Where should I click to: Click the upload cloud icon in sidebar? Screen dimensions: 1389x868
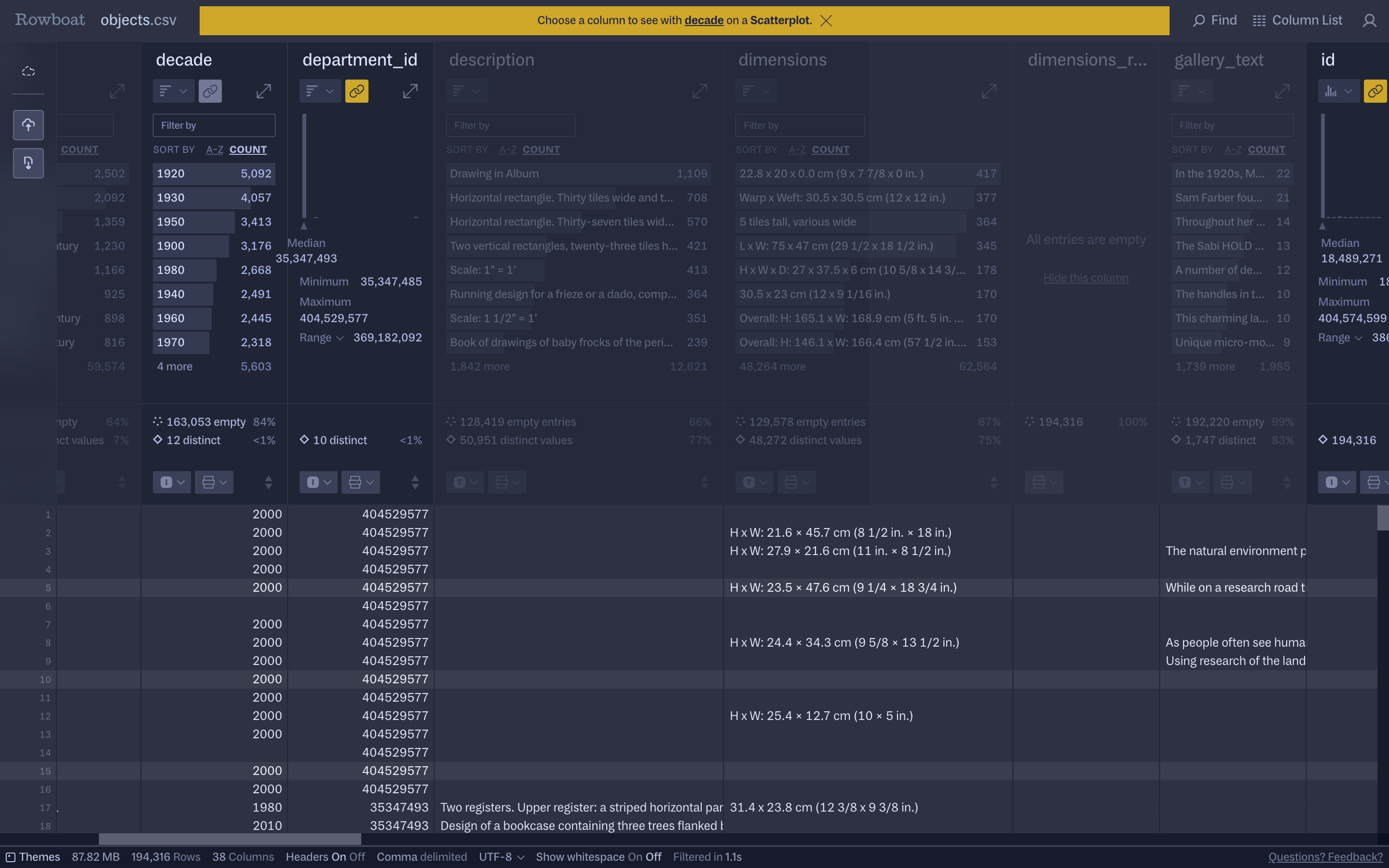(28, 125)
